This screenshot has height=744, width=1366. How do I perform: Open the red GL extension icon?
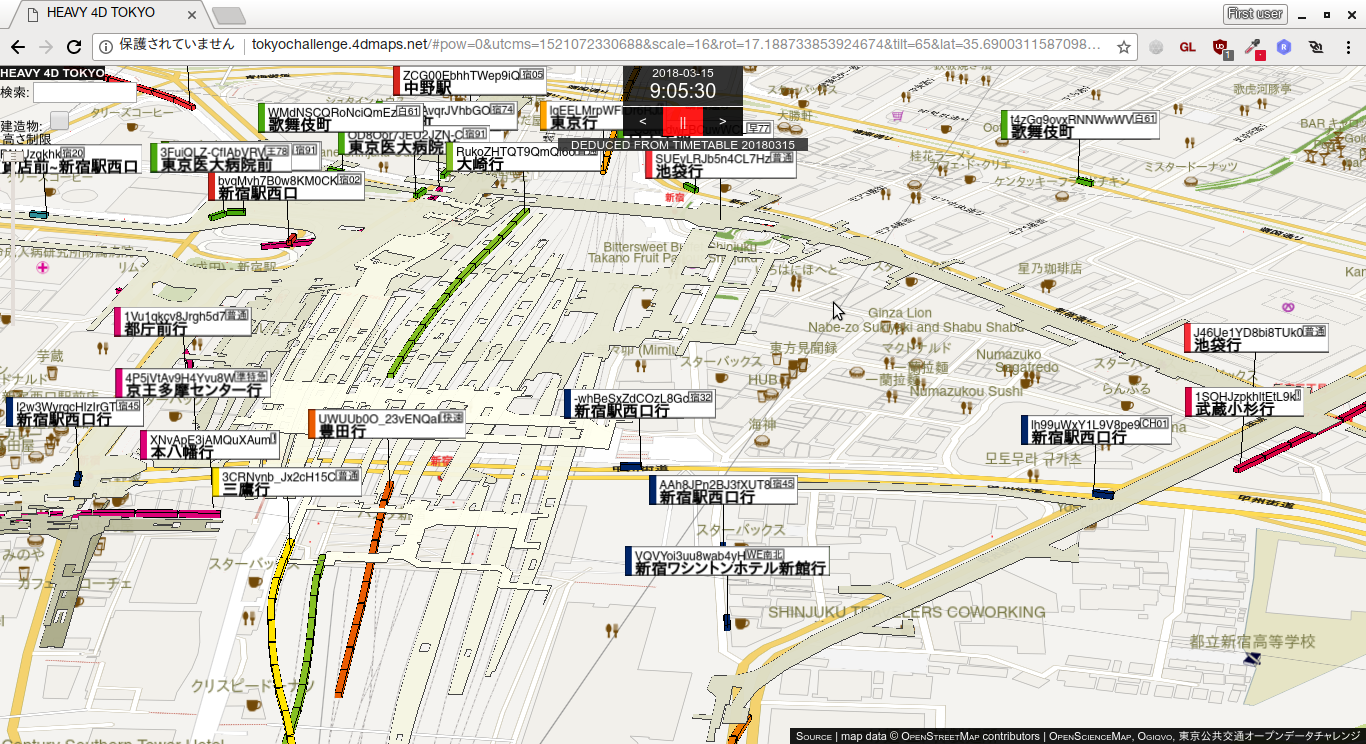click(x=1188, y=47)
